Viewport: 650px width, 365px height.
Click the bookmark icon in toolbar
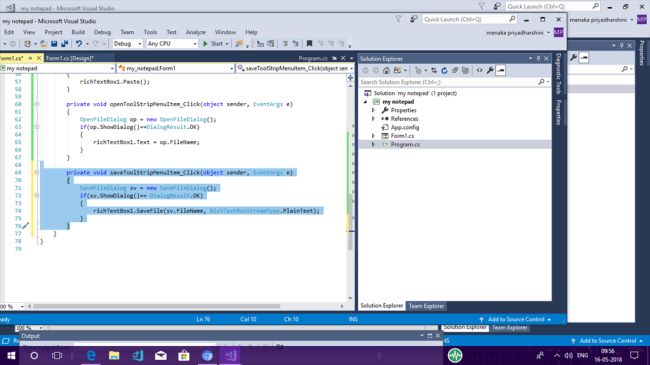point(309,44)
